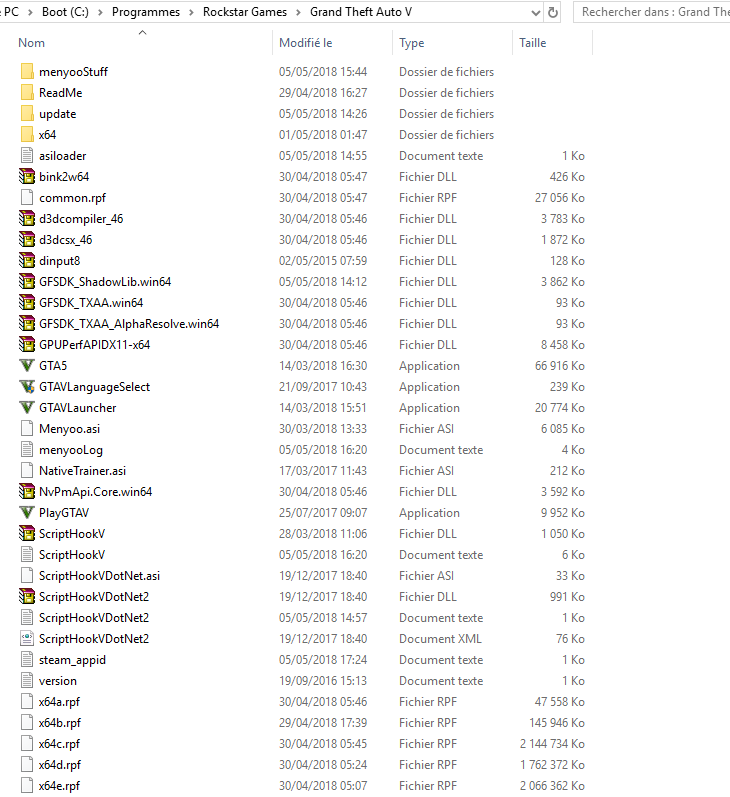
Task: Click the PlayGTAV application icon
Action: tap(27, 513)
